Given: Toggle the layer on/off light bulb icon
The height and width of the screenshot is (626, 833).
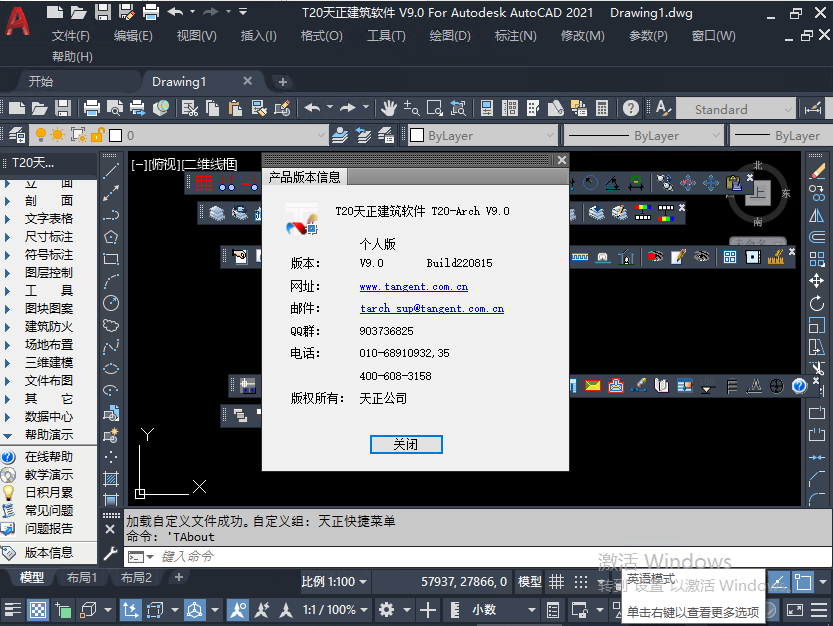Looking at the screenshot, I should (x=41, y=135).
